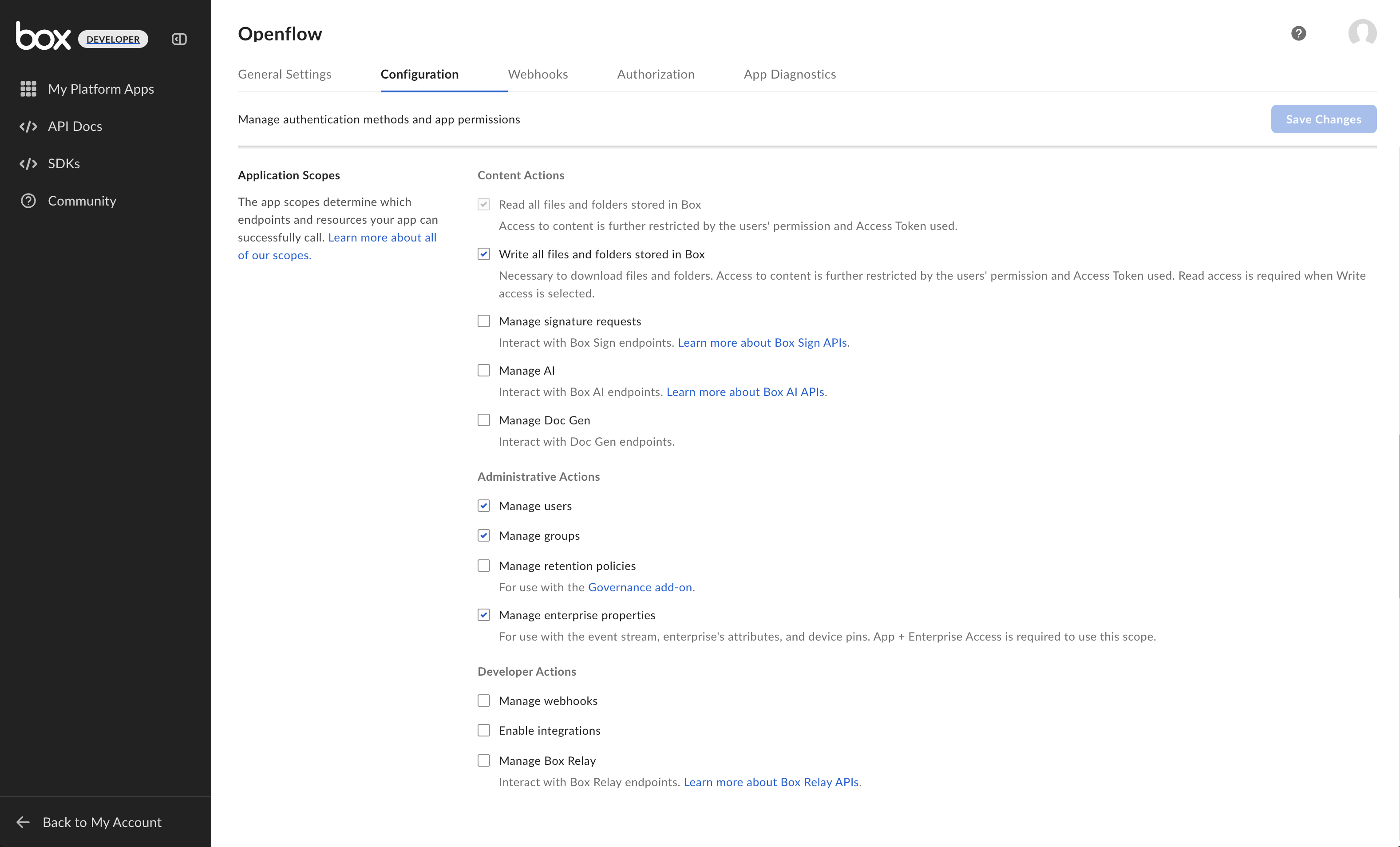Open Community question mark icon
The width and height of the screenshot is (1400, 847).
(28, 201)
